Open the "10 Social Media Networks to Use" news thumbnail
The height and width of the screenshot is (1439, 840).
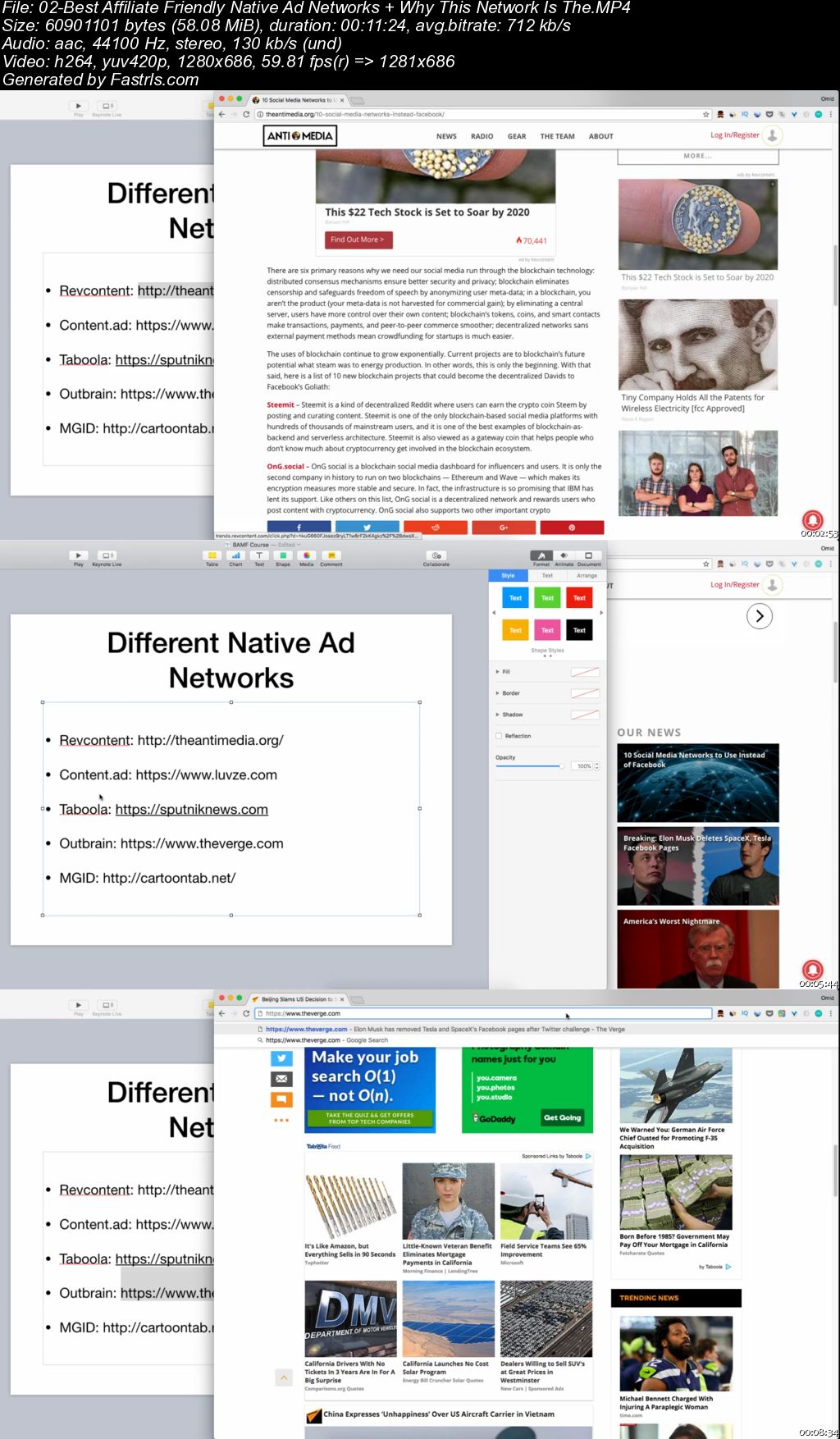698,783
